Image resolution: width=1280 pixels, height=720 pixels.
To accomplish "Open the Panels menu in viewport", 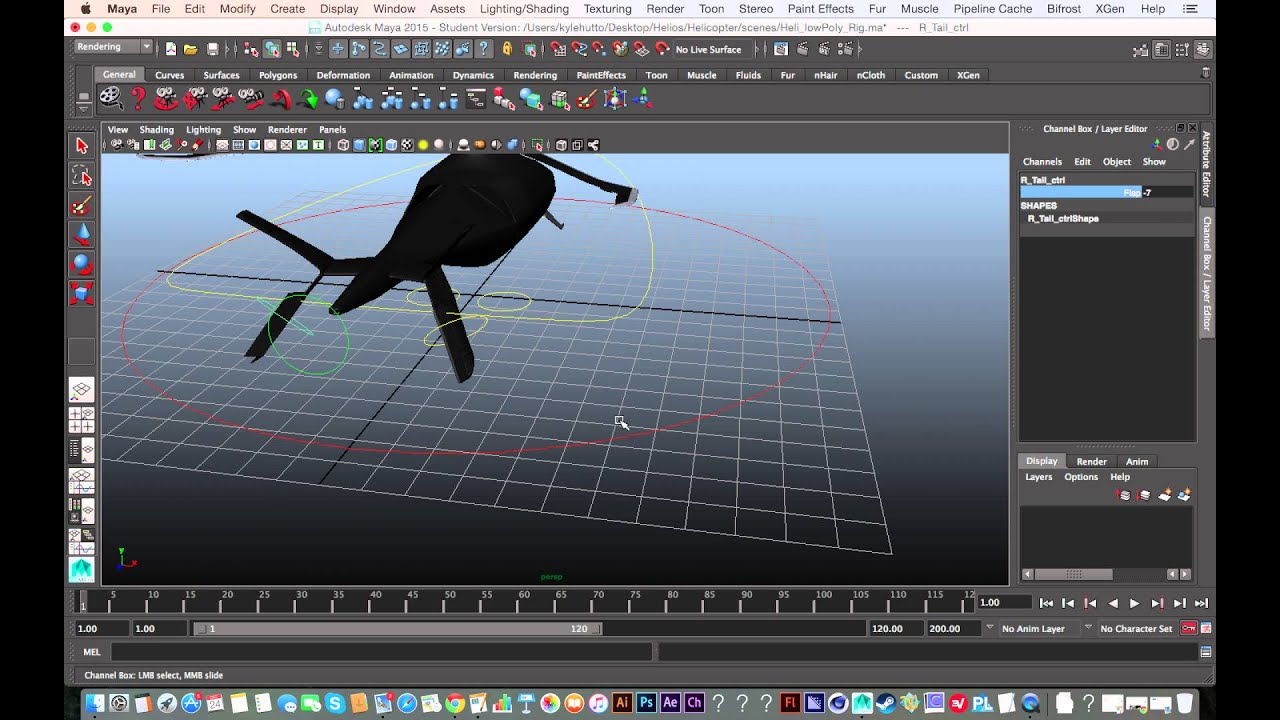I will (332, 129).
